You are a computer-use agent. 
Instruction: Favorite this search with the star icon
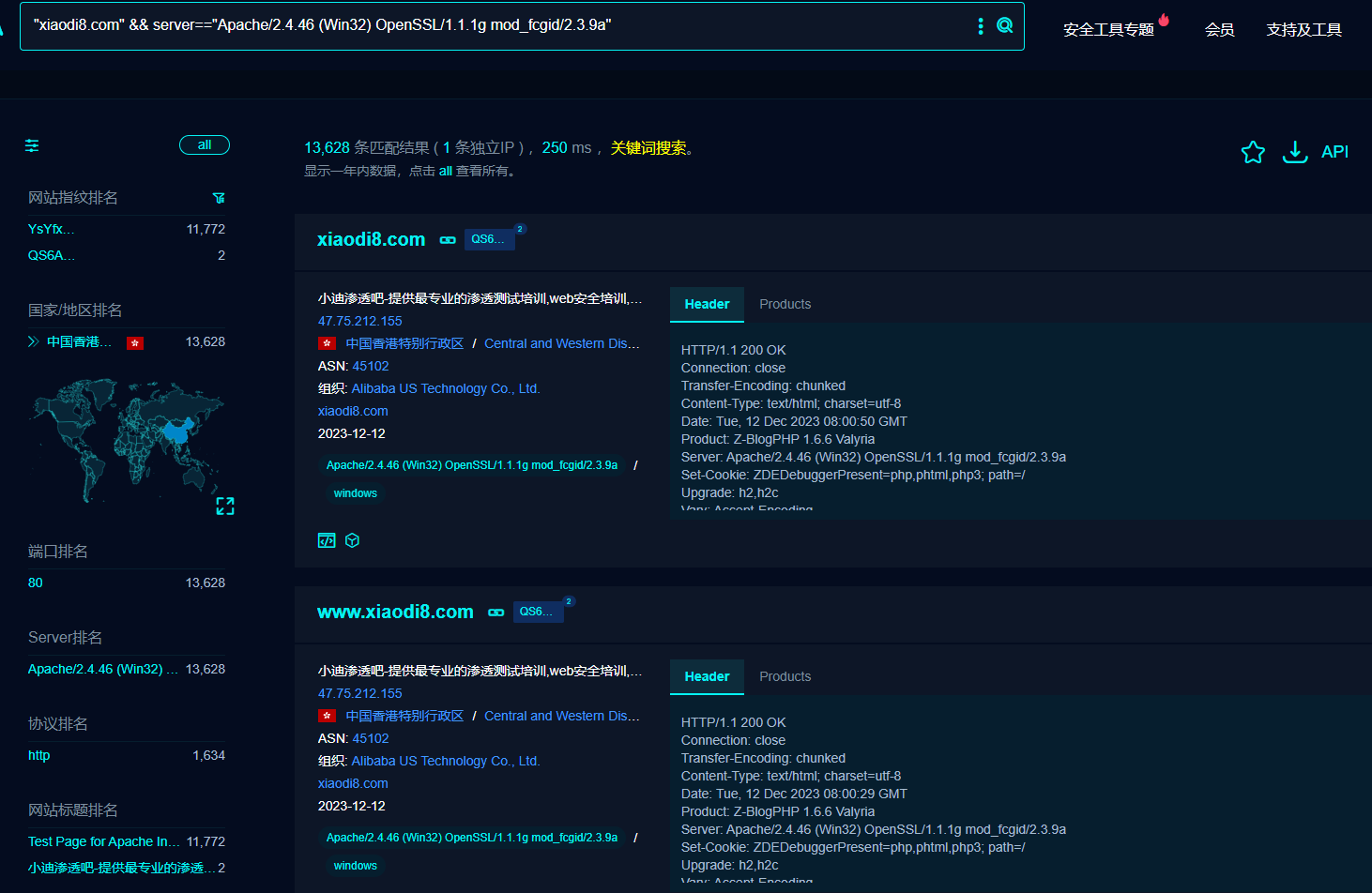(x=1253, y=152)
